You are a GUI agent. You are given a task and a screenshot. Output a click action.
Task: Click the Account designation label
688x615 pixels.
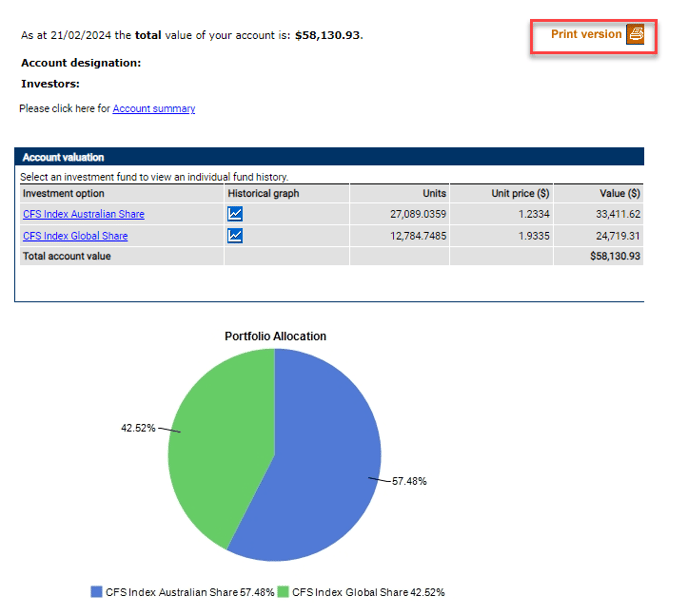[x=81, y=63]
